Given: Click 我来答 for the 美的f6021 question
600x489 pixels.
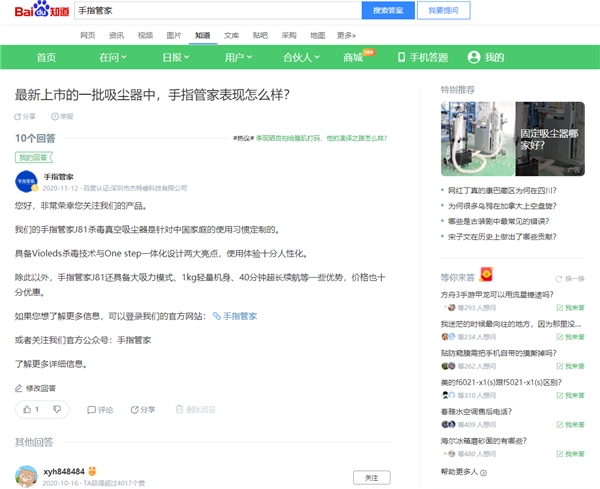Looking at the screenshot, I should coord(571,395).
